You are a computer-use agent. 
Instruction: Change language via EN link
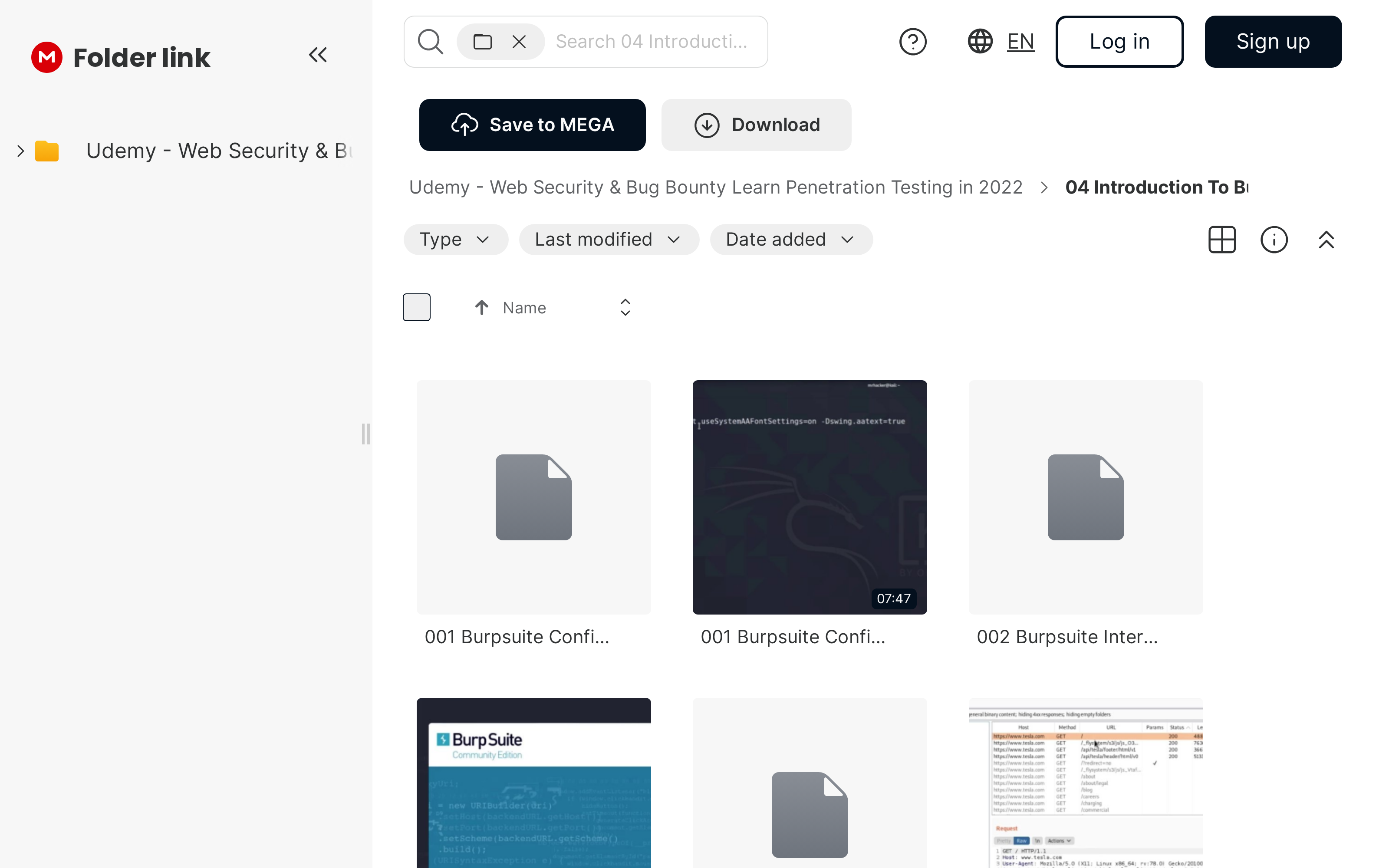point(1020,41)
